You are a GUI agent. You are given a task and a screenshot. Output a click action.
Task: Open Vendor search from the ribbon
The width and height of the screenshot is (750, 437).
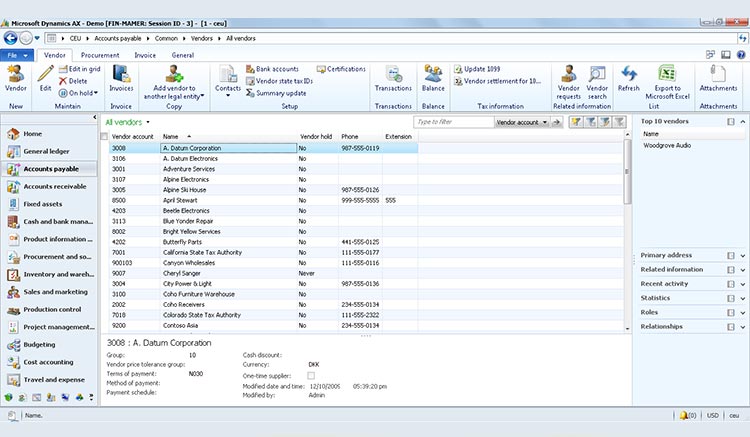click(x=597, y=74)
